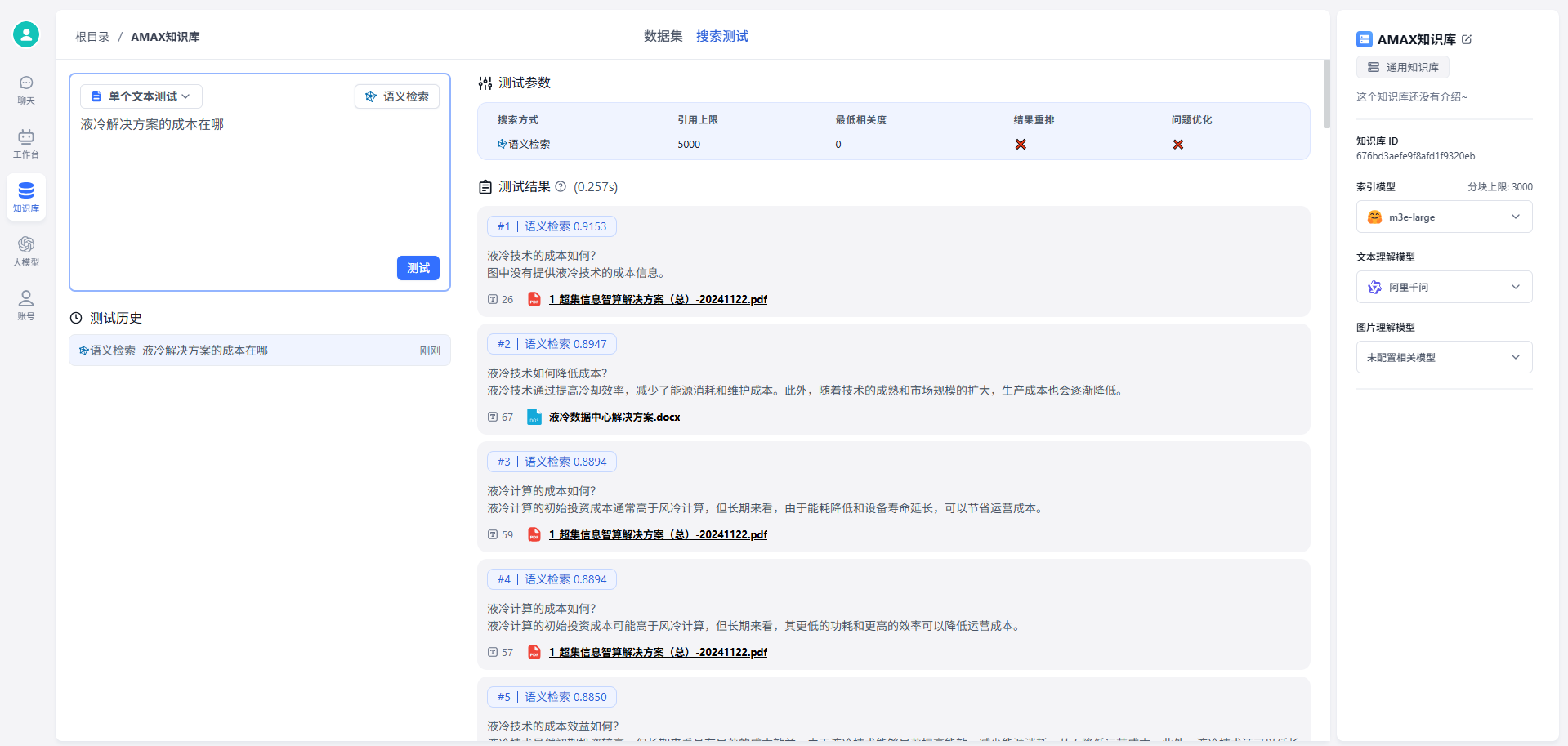This screenshot has width=1568, height=746.
Task: Click the #1 语义检索 0.9153 score badge
Action: pyautogui.click(x=552, y=226)
